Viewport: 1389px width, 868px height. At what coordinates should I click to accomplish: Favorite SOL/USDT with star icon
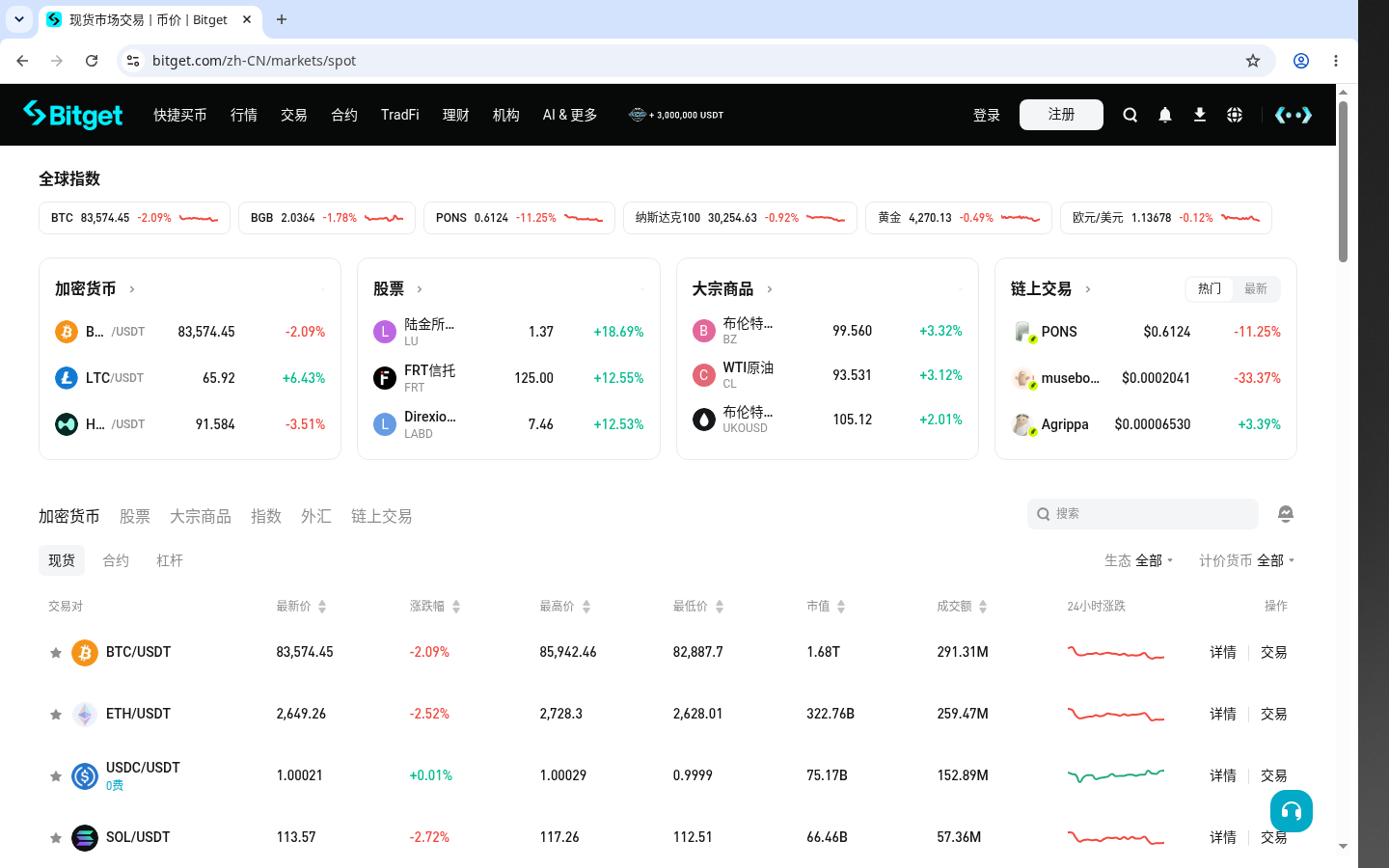click(x=56, y=838)
